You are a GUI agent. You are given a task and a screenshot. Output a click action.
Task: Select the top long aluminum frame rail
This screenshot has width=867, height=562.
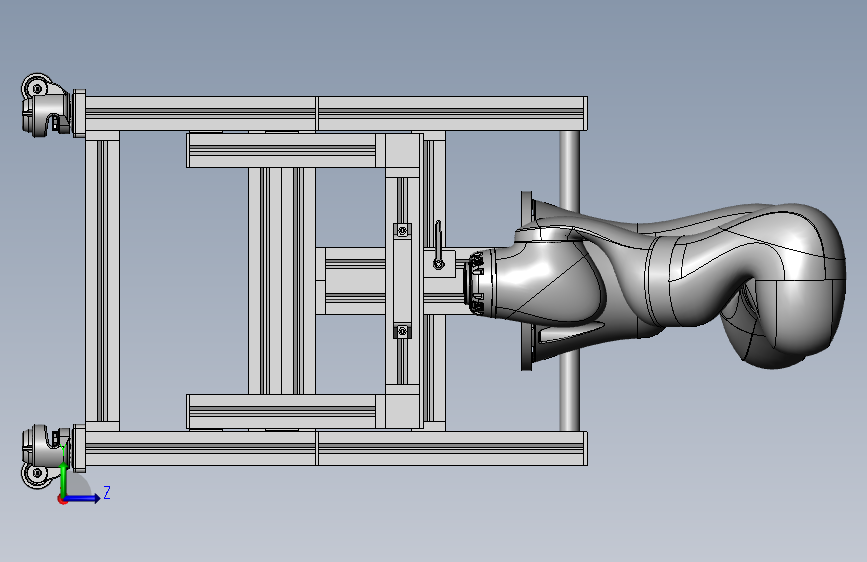[336, 113]
